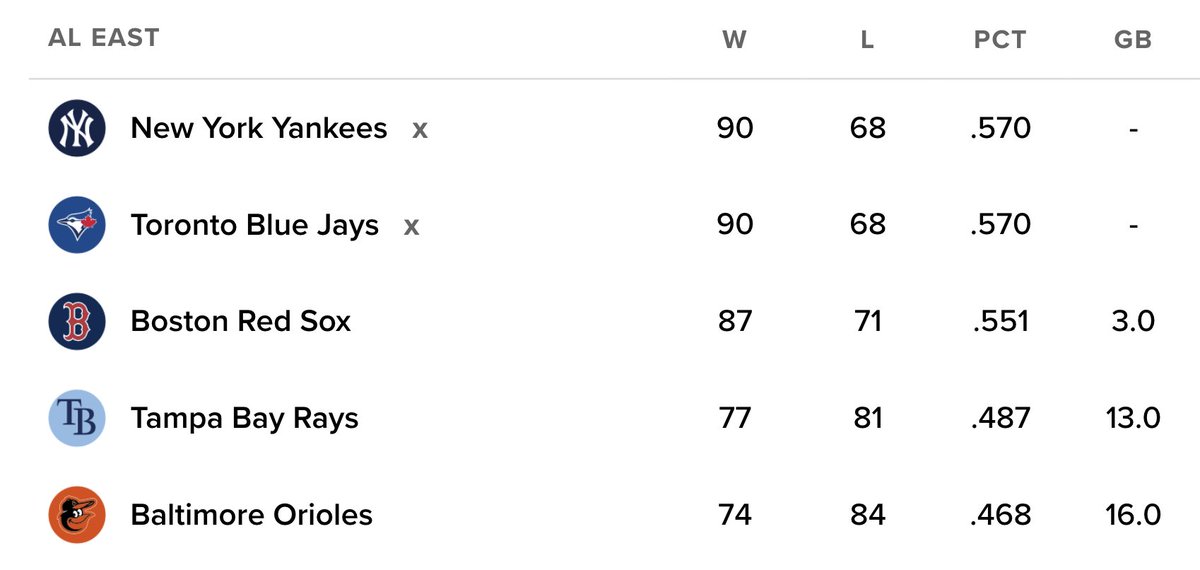Click the Tampa Bay Rays logo
This screenshot has height=570, width=1200.
pos(77,418)
